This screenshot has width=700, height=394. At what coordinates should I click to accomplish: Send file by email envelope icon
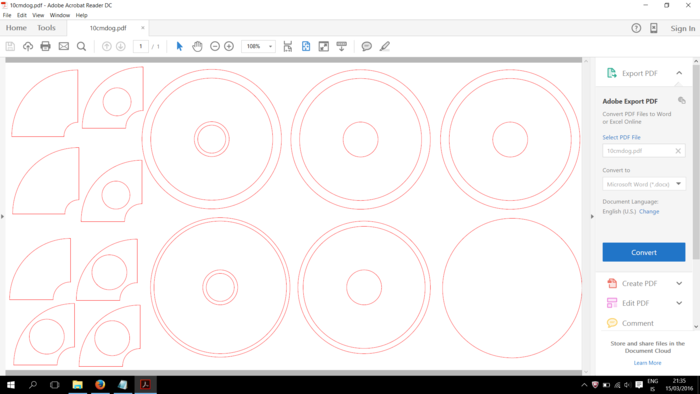click(x=64, y=46)
